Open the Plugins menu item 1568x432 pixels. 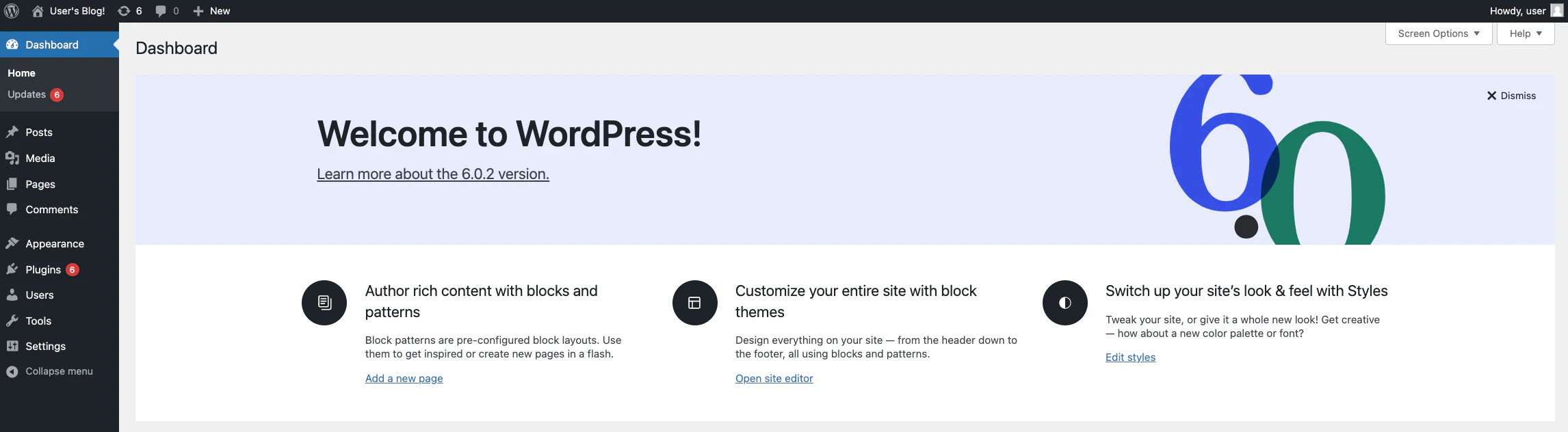(43, 269)
